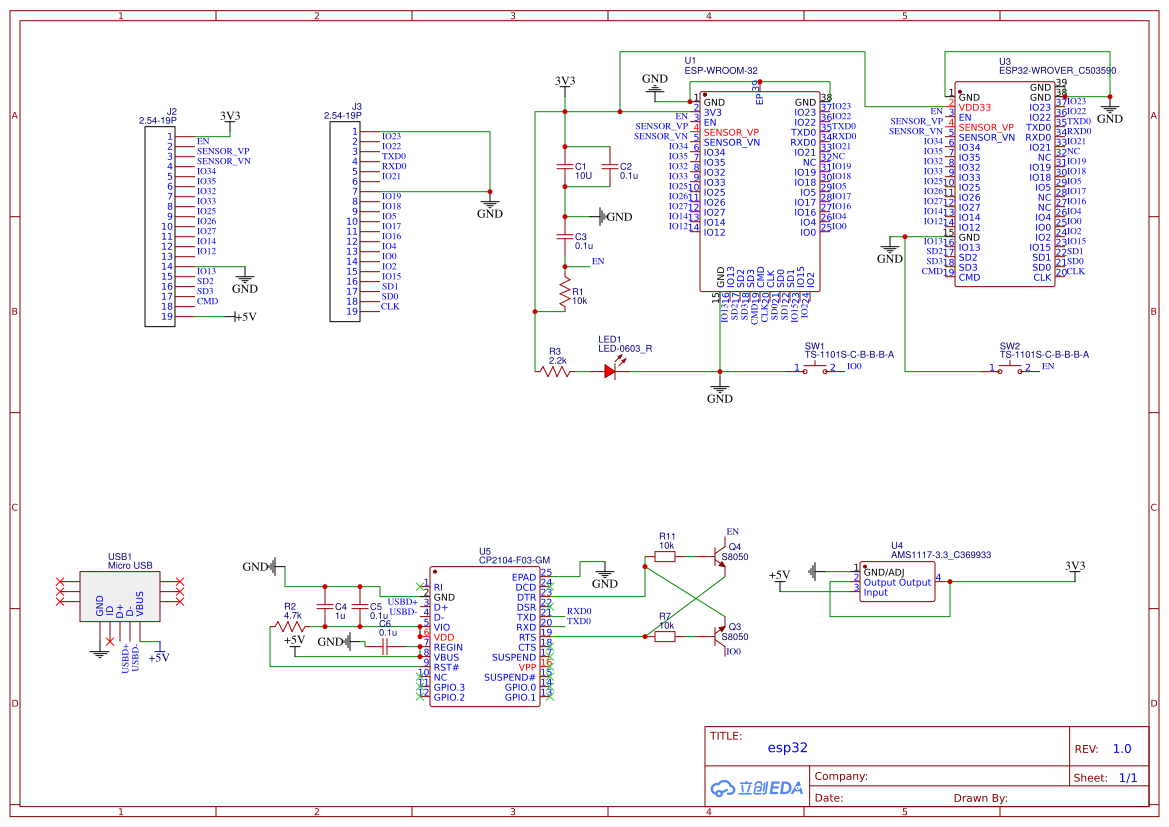Select the 'RXD0' net label beside U5
1169x827 pixels.
click(x=579, y=611)
